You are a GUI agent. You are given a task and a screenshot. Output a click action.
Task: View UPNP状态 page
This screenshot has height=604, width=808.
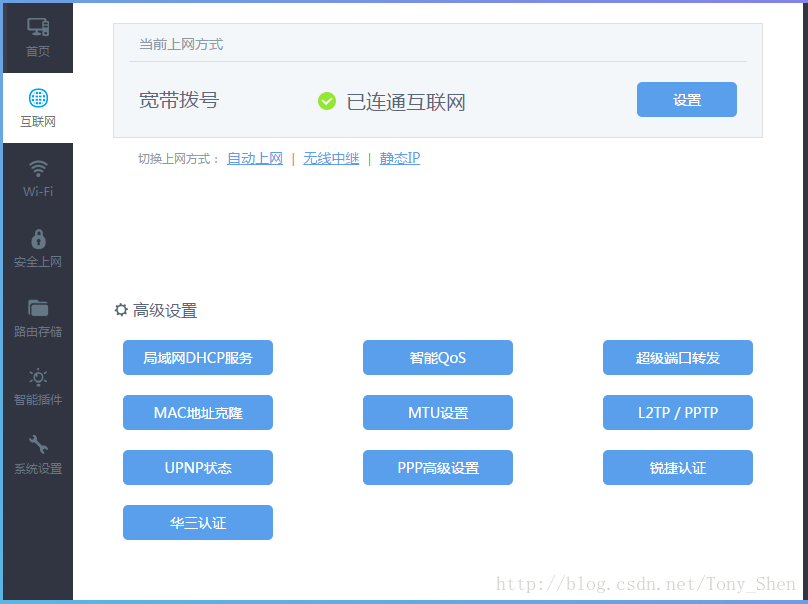click(198, 467)
